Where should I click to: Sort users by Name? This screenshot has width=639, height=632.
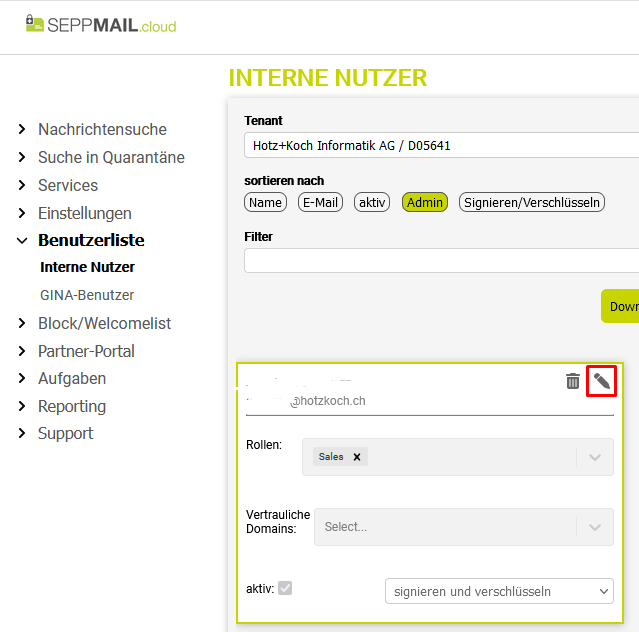pos(266,202)
